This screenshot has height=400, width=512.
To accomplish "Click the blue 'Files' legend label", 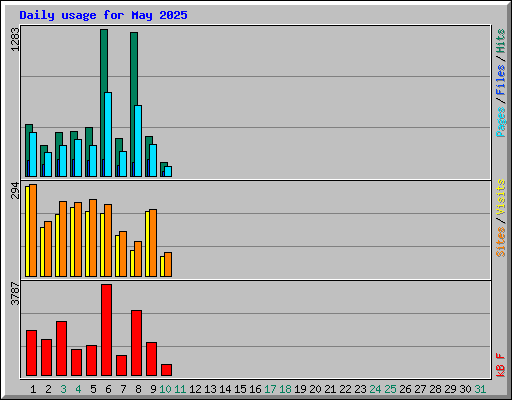I will click(501, 80).
